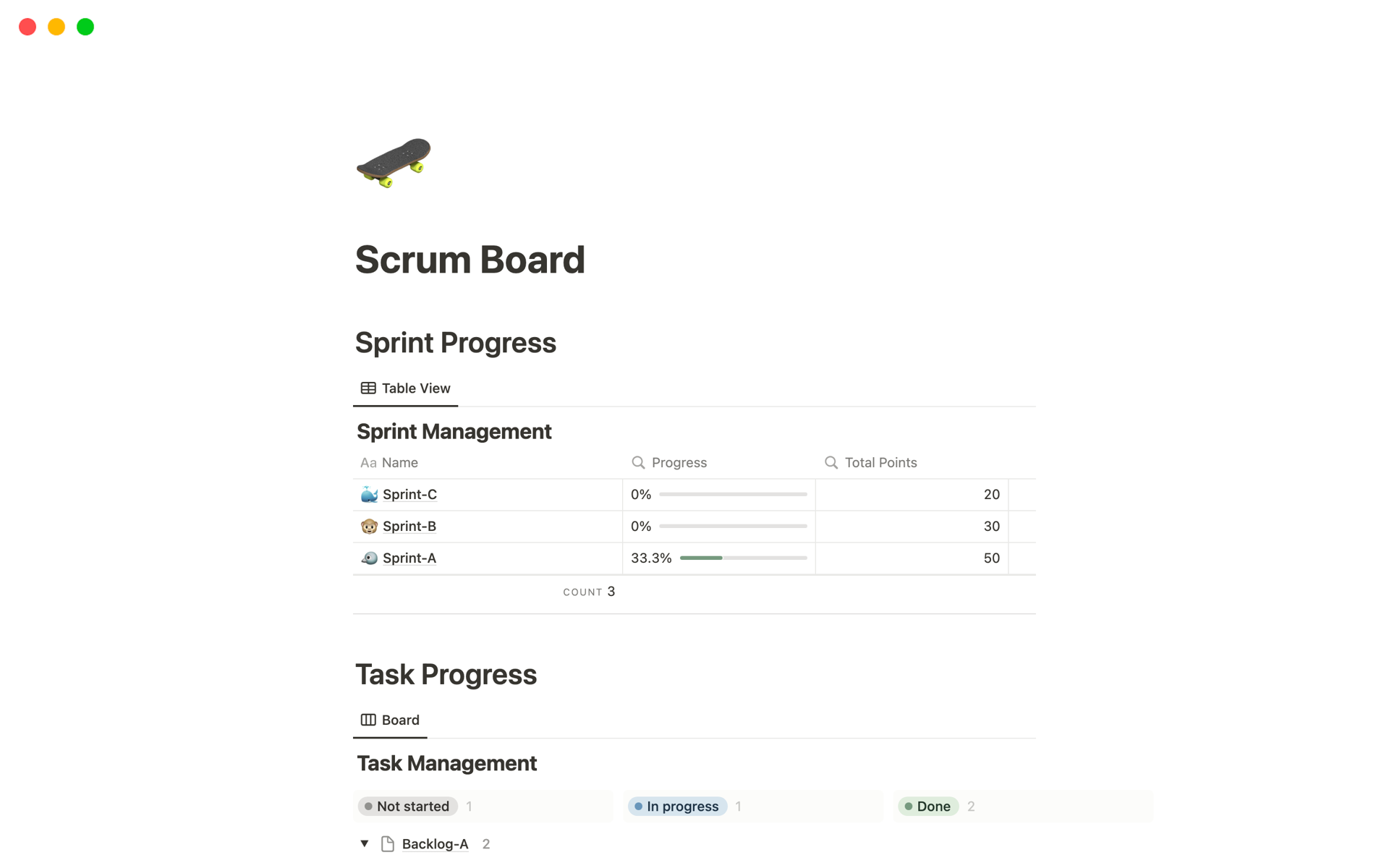This screenshot has height=868, width=1389.
Task: Click the Backlog-A page document icon
Action: point(388,844)
